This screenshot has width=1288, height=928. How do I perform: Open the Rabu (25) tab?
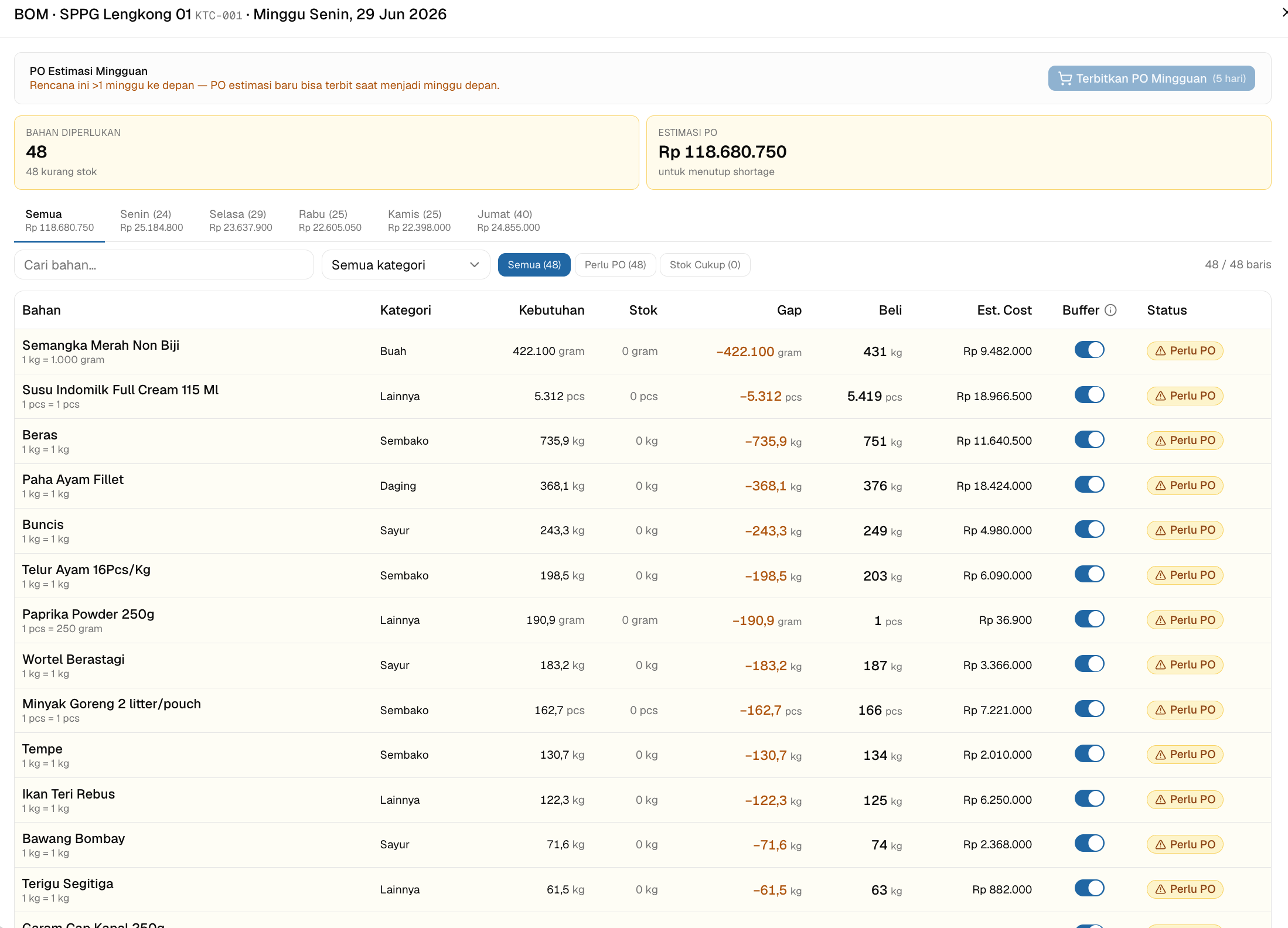coord(330,221)
